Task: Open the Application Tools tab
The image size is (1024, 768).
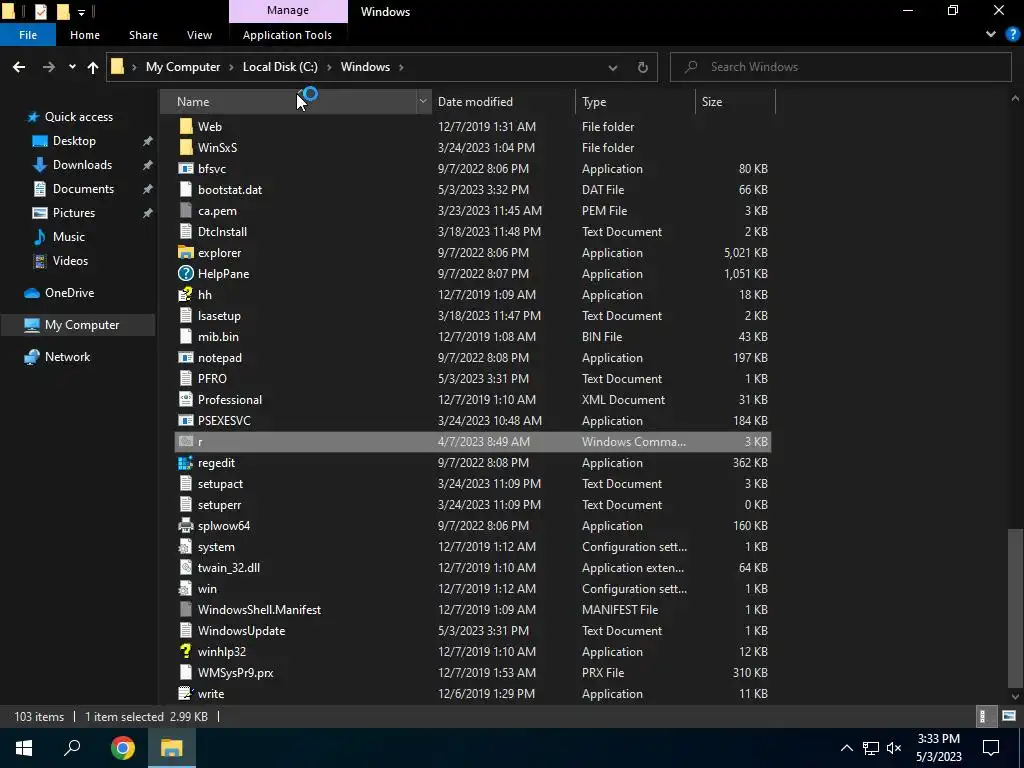Action: click(287, 35)
